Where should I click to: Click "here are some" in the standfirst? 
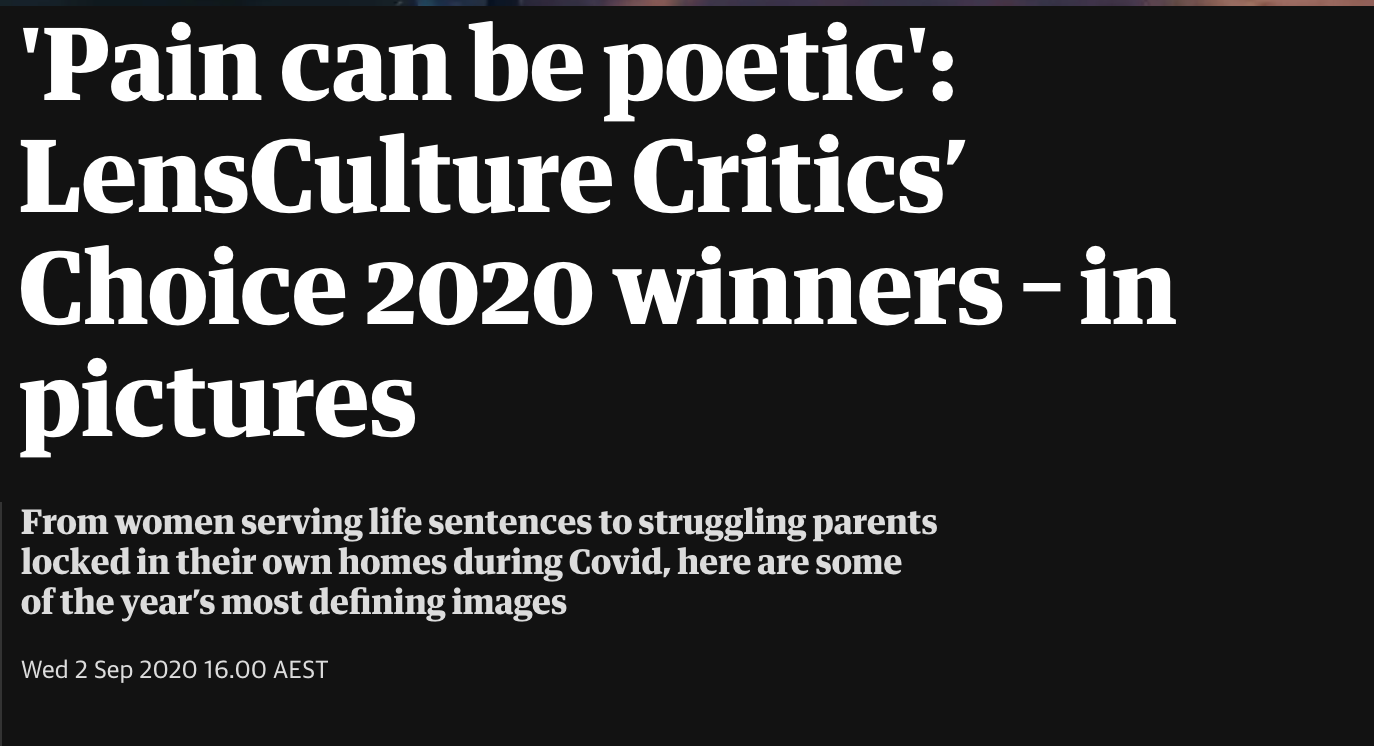click(790, 562)
